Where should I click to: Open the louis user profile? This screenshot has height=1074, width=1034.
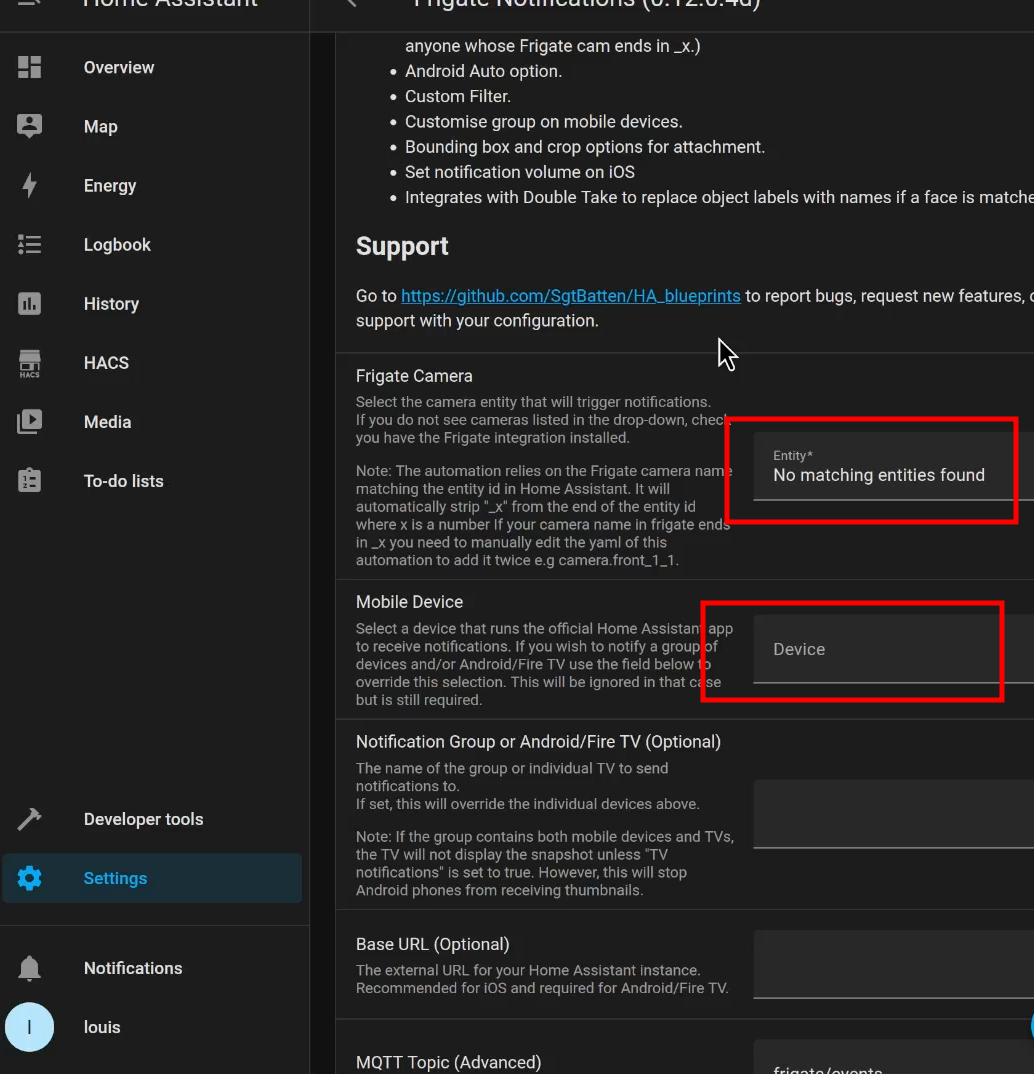(152, 1027)
